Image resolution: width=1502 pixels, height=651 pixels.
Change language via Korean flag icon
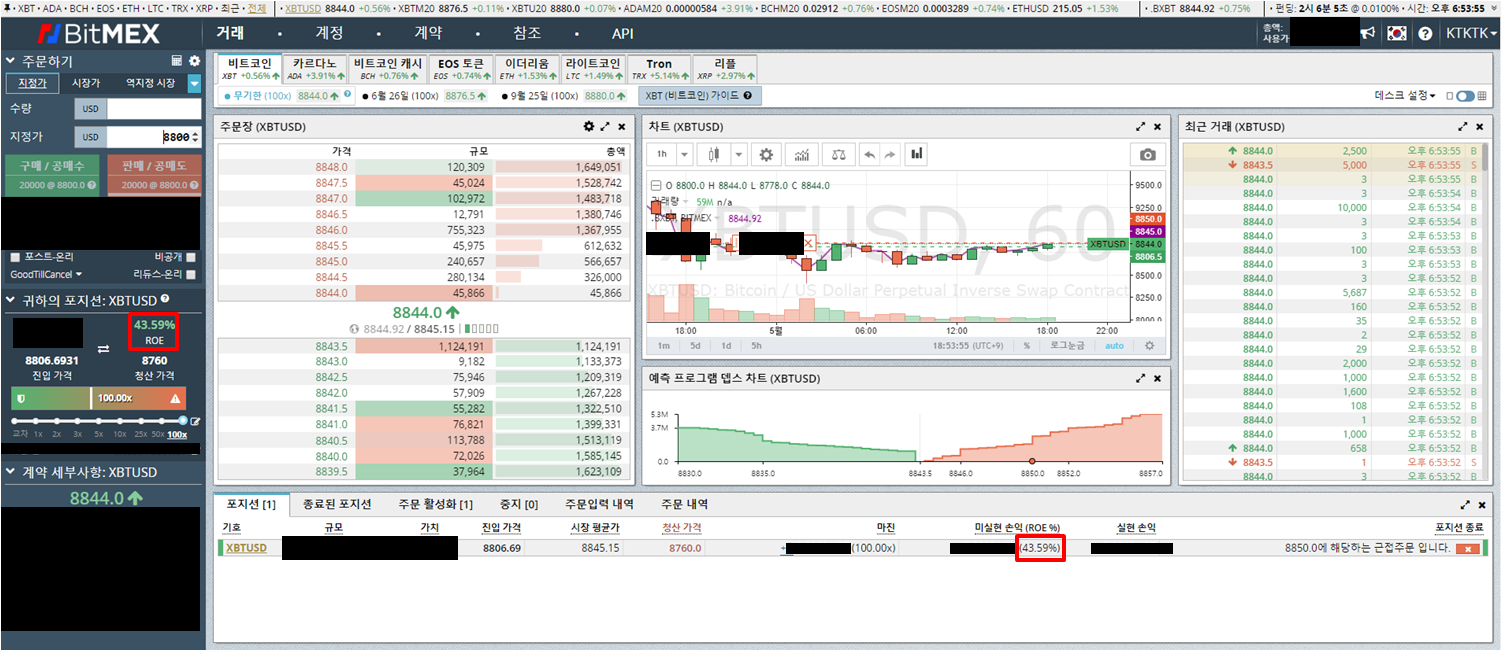click(x=1397, y=33)
